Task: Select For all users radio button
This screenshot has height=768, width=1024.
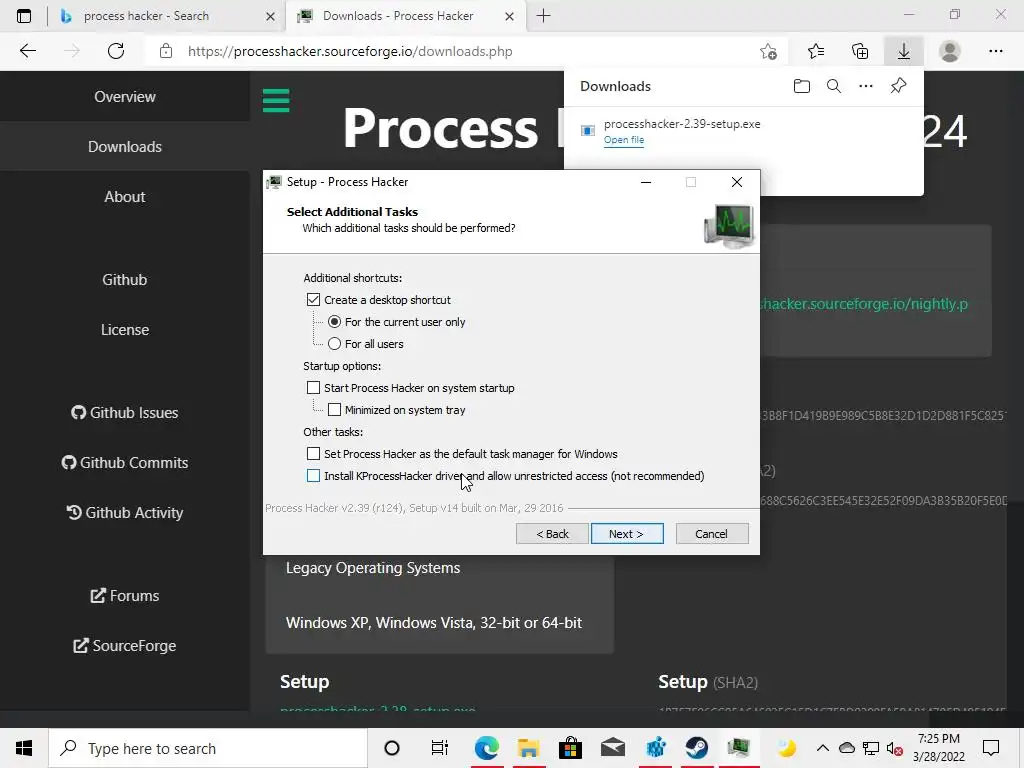Action: coord(334,344)
